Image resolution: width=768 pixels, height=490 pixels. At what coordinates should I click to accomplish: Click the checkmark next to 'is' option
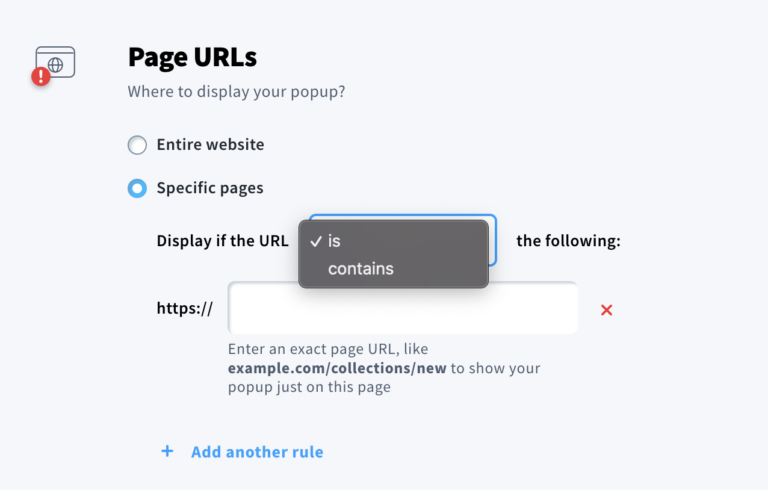(x=316, y=241)
